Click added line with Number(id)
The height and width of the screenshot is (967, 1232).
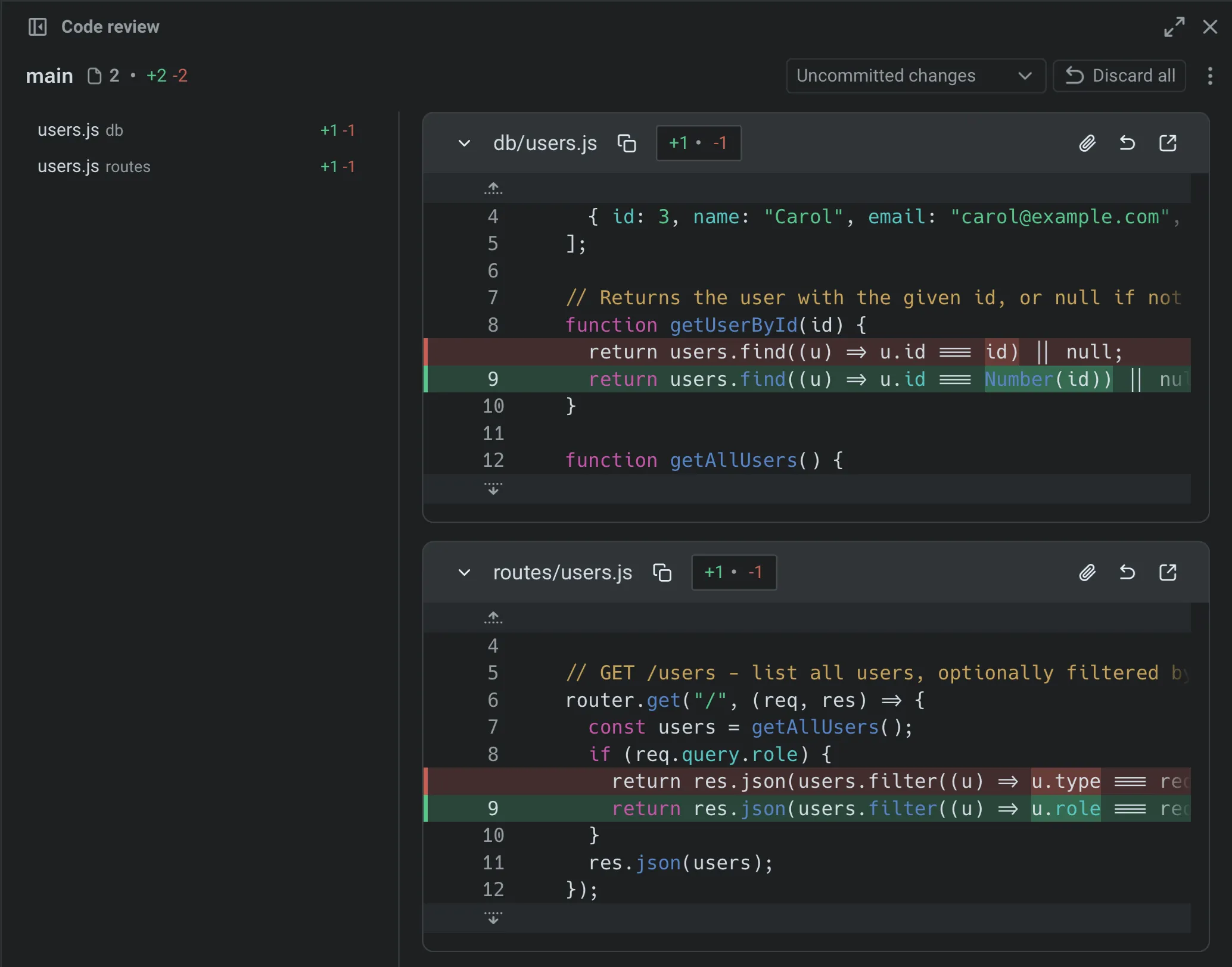pos(807,379)
